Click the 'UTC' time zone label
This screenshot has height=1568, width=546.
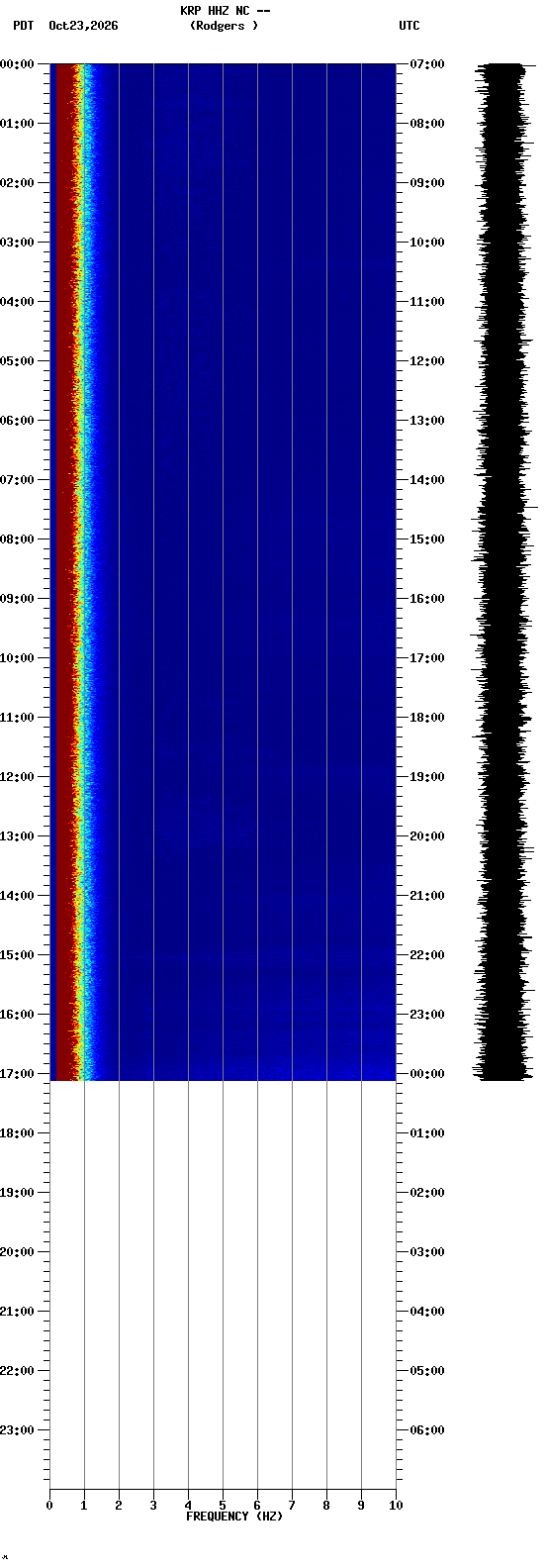point(409,26)
